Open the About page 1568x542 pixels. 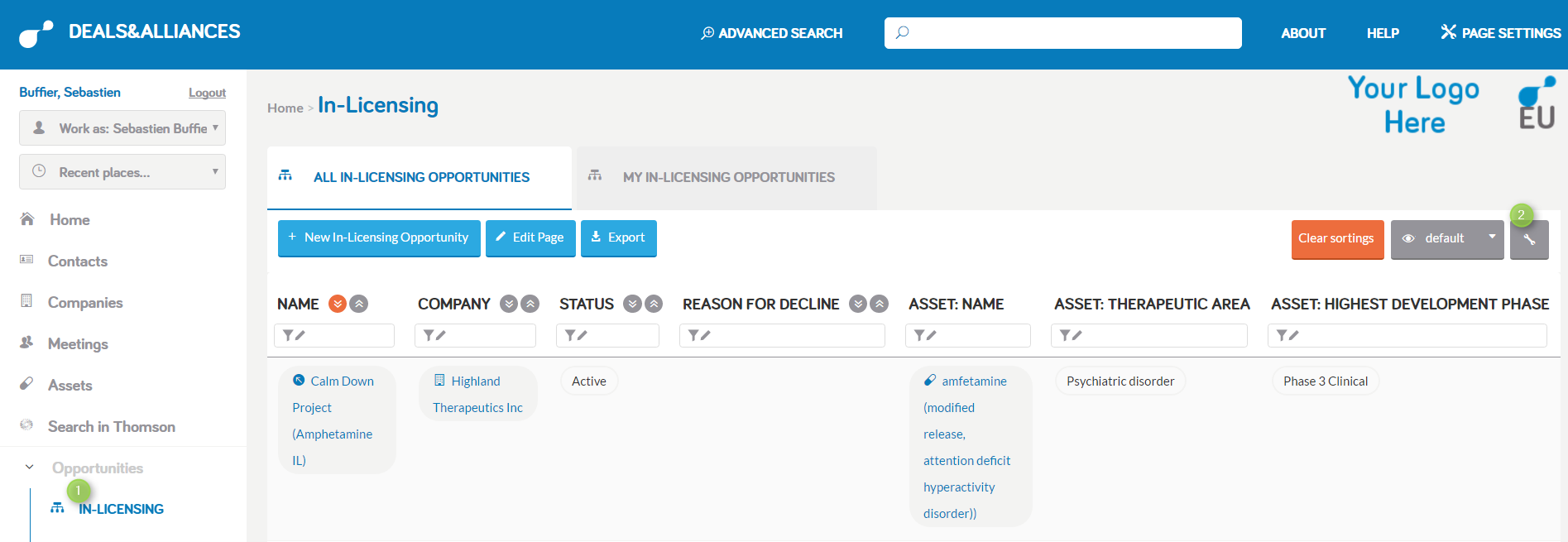pos(1303,33)
